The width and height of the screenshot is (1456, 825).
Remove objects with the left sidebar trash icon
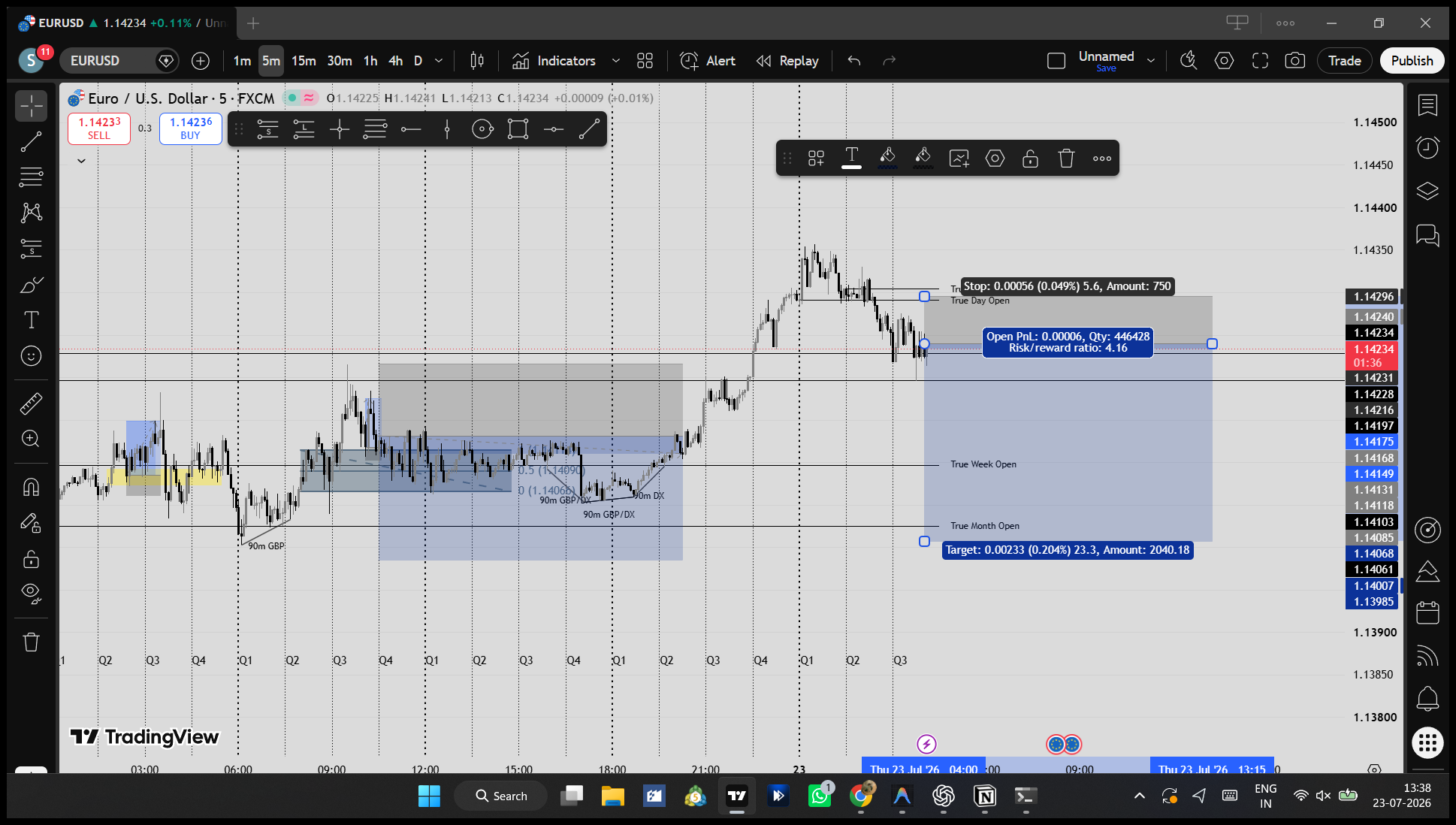click(32, 642)
